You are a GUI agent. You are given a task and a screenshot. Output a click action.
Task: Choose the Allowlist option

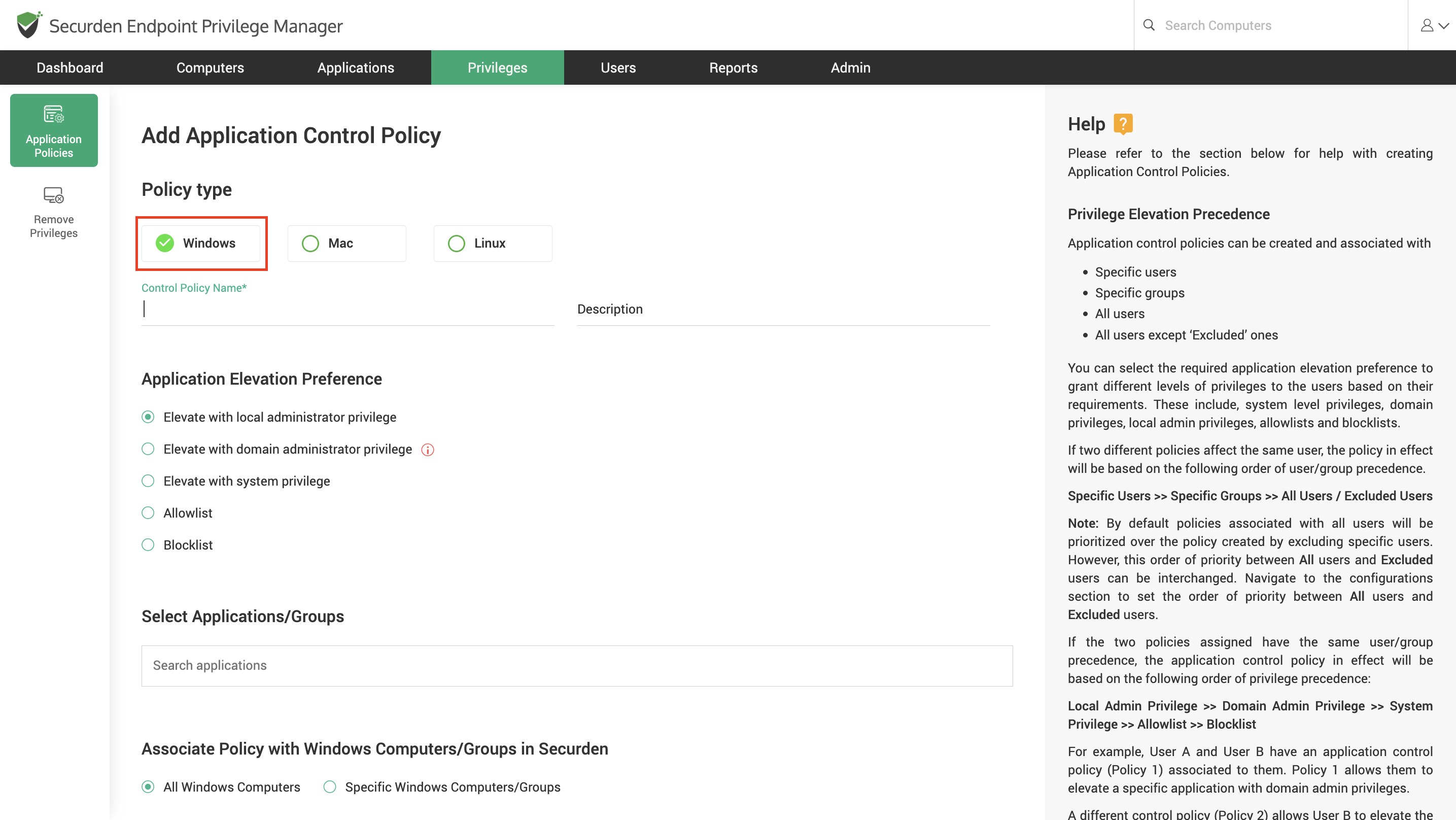[148, 513]
